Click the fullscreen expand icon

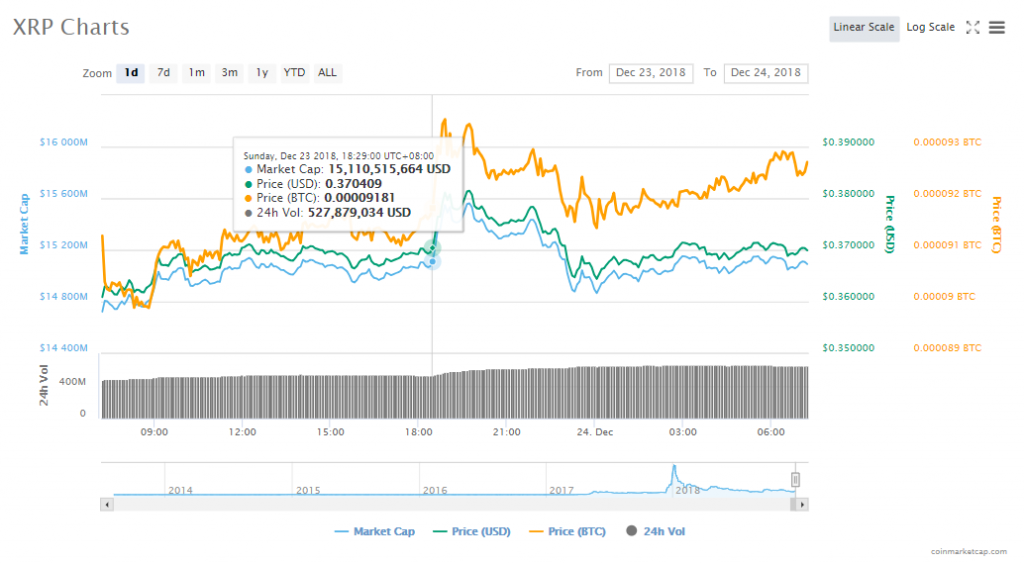pyautogui.click(x=972, y=28)
